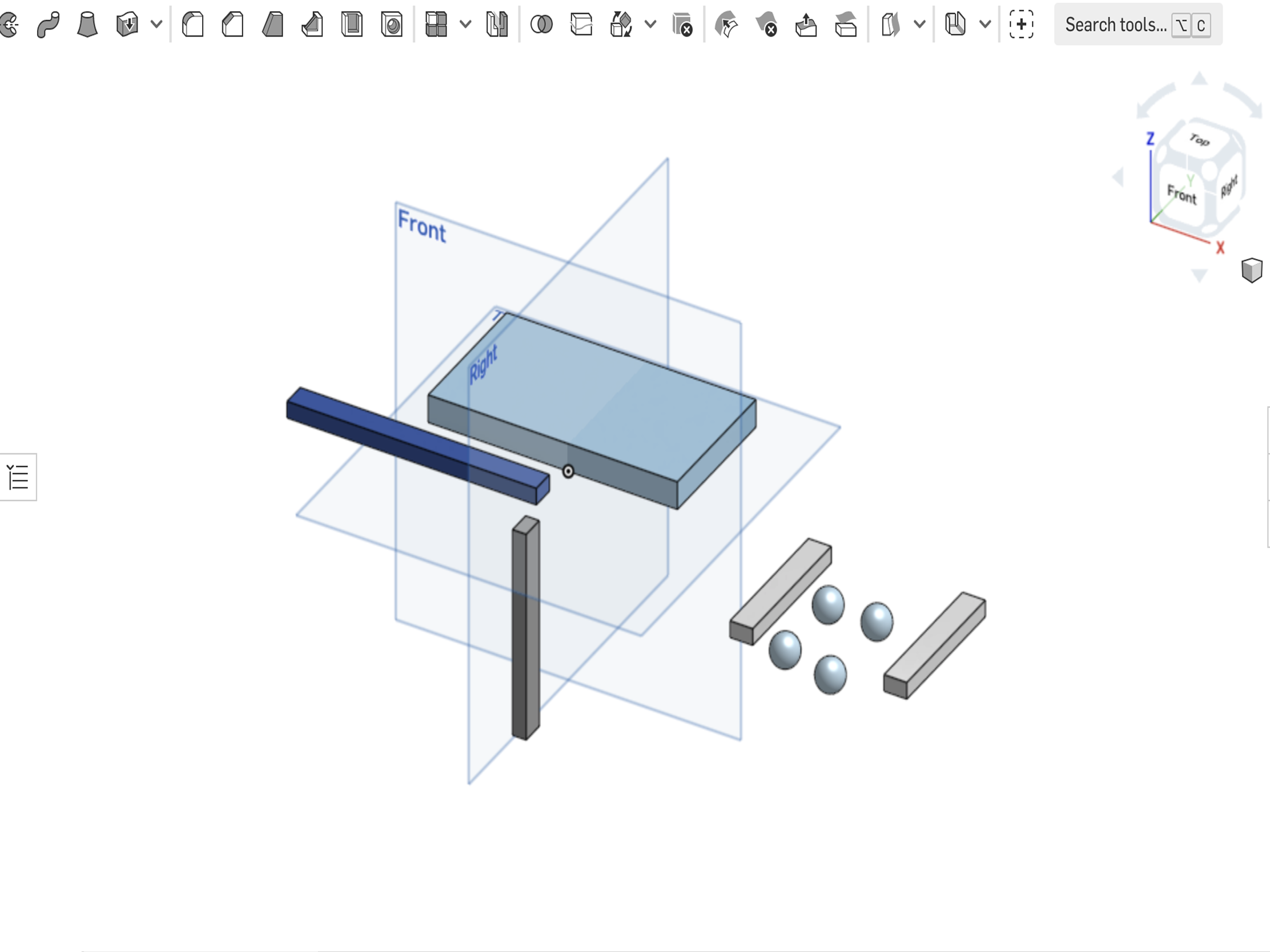Select the Move face tool

pyautogui.click(x=806, y=25)
